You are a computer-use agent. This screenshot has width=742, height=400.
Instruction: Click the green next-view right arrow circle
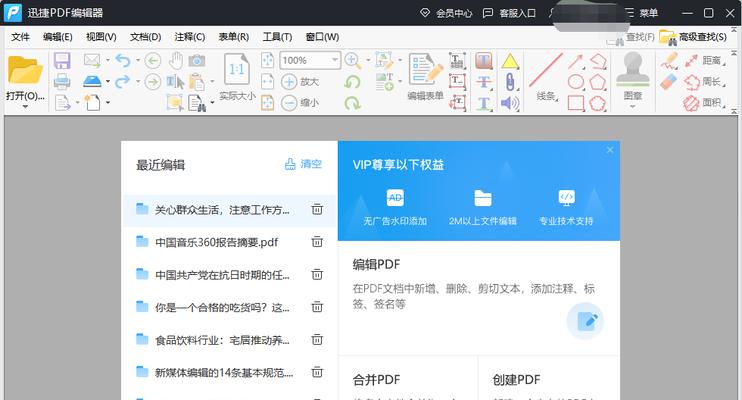point(152,82)
